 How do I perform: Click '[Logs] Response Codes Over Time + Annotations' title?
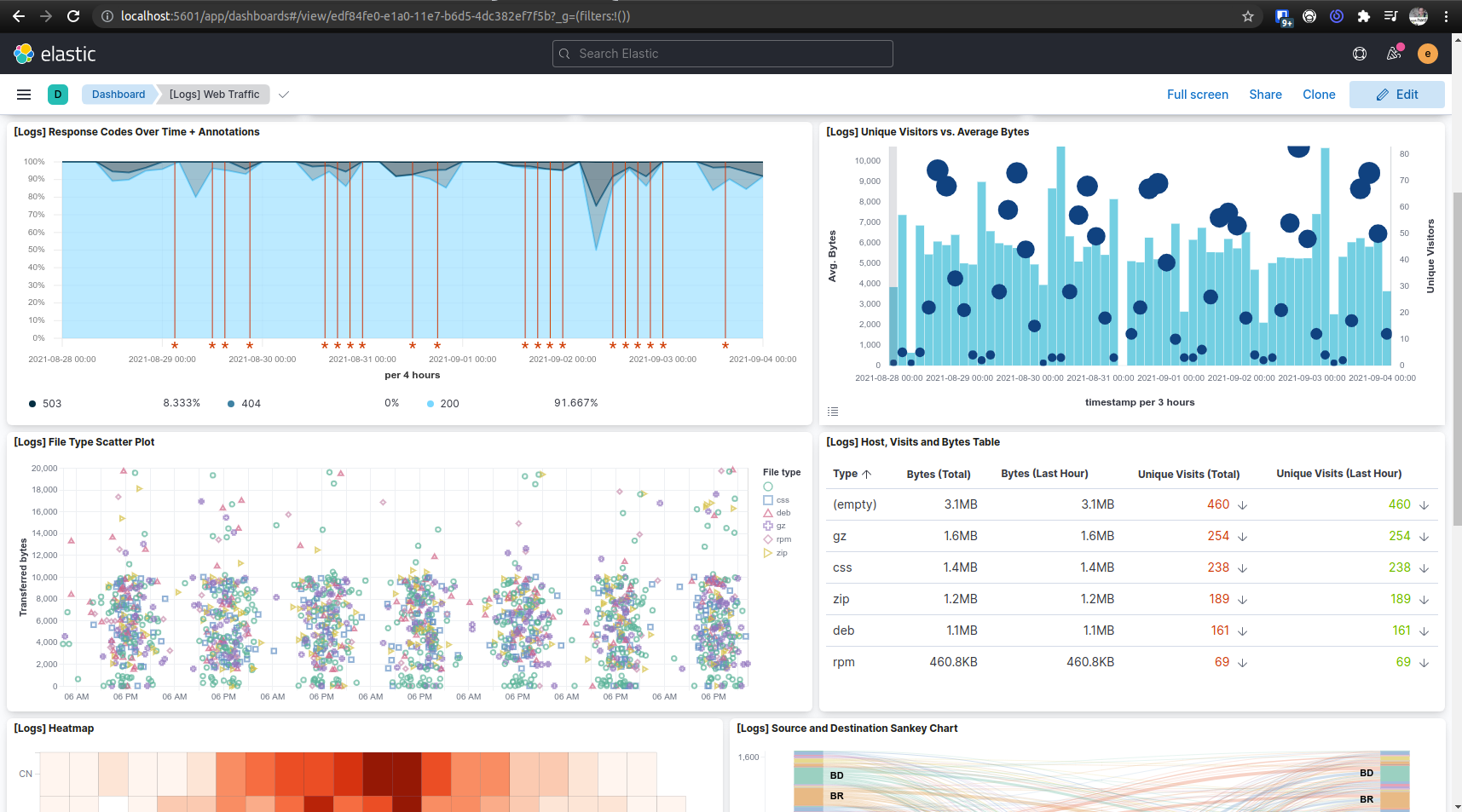click(137, 132)
